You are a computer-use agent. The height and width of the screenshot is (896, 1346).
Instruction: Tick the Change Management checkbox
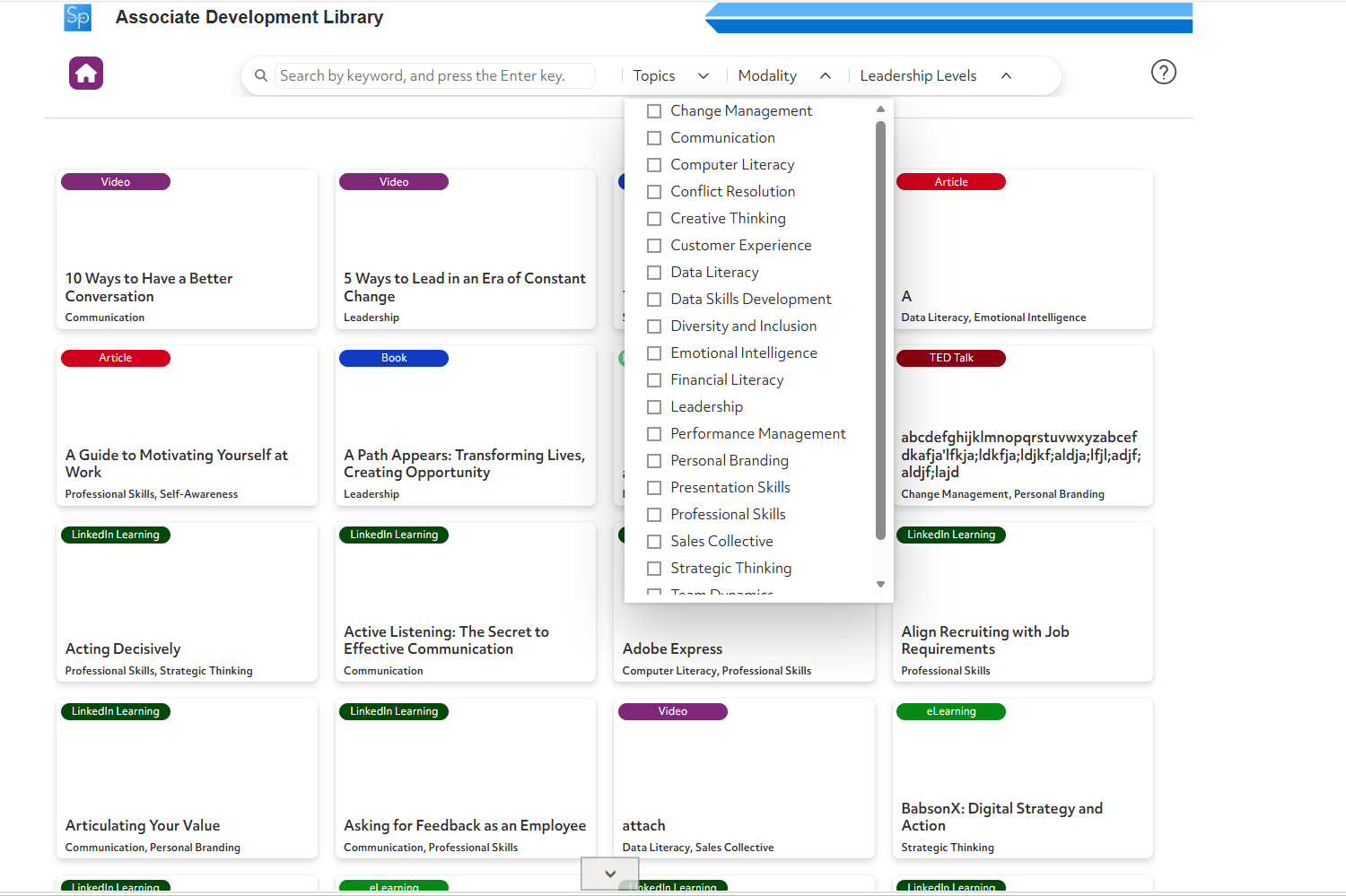click(x=654, y=111)
